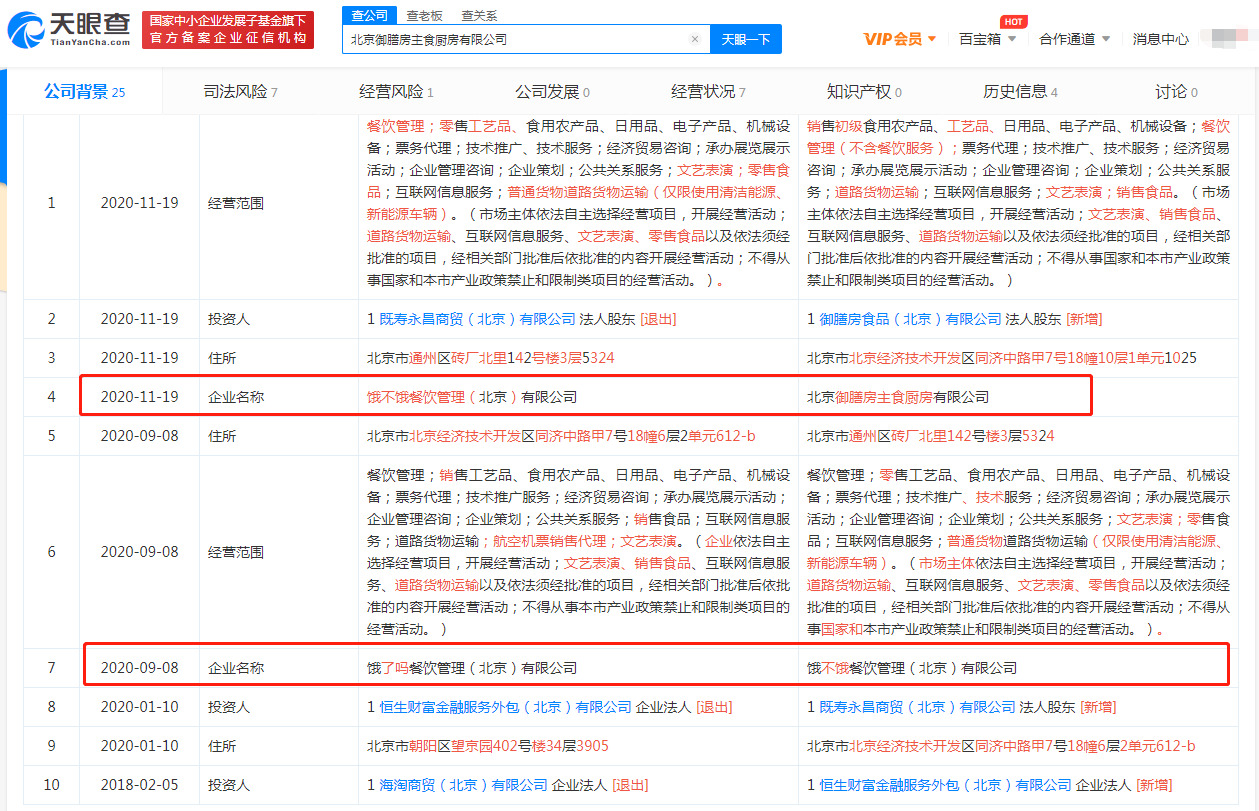Screen dimensions: 1259x811
Task: Open the VIP会员 dropdown
Action: click(900, 39)
